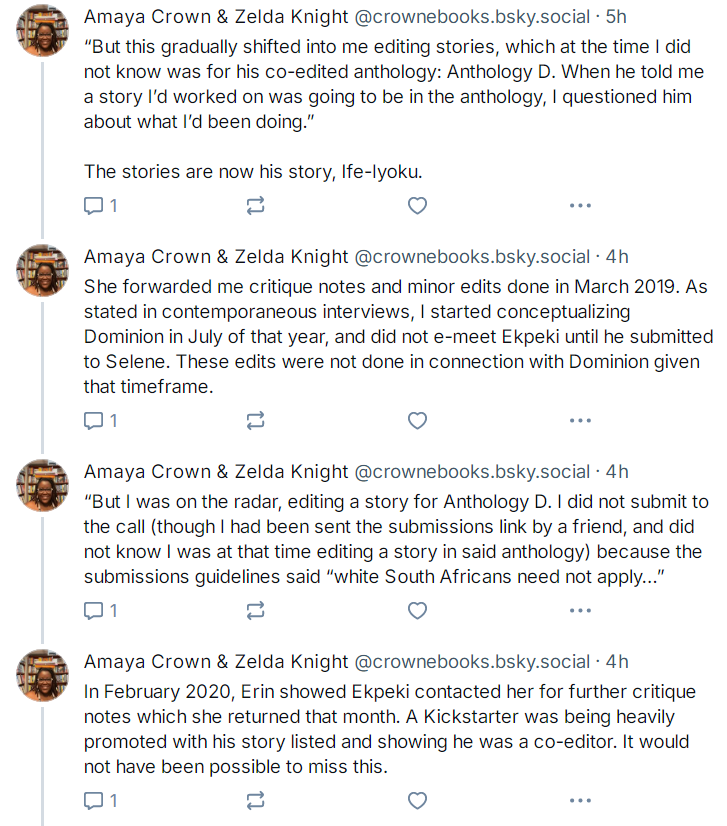Reply to the February 2020 Kickstarter post

click(100, 801)
